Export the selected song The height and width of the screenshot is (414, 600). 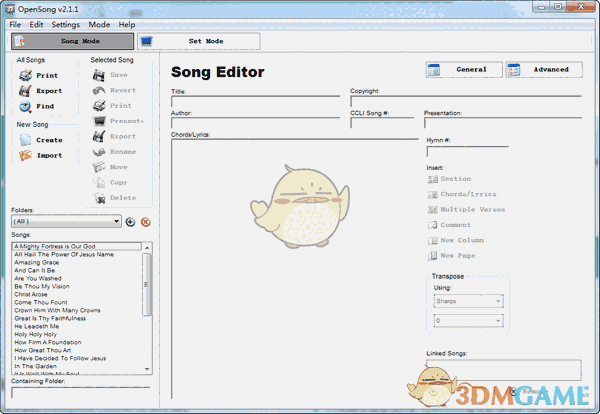coord(114,136)
